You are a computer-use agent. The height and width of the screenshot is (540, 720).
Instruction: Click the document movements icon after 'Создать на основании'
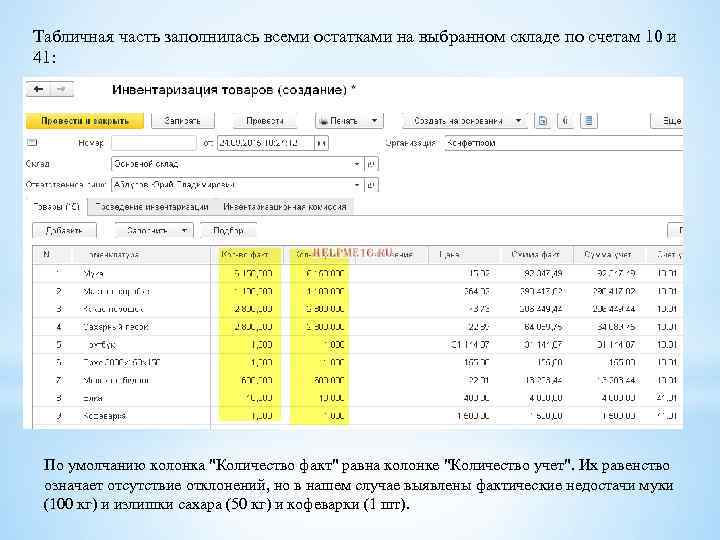pyautogui.click(x=543, y=121)
